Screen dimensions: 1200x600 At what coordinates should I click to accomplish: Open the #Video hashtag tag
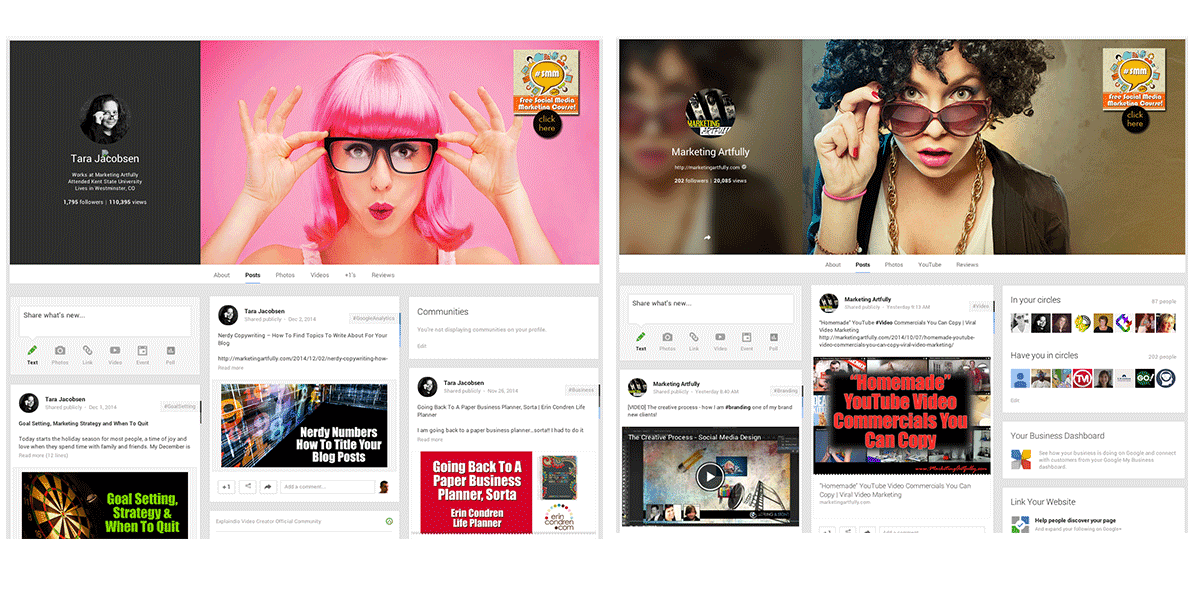click(x=980, y=306)
